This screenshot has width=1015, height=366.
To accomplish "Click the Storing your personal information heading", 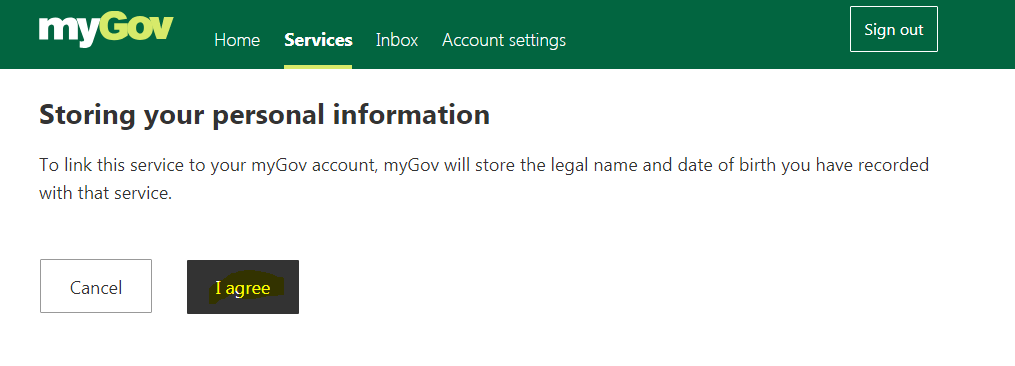I will (x=264, y=115).
